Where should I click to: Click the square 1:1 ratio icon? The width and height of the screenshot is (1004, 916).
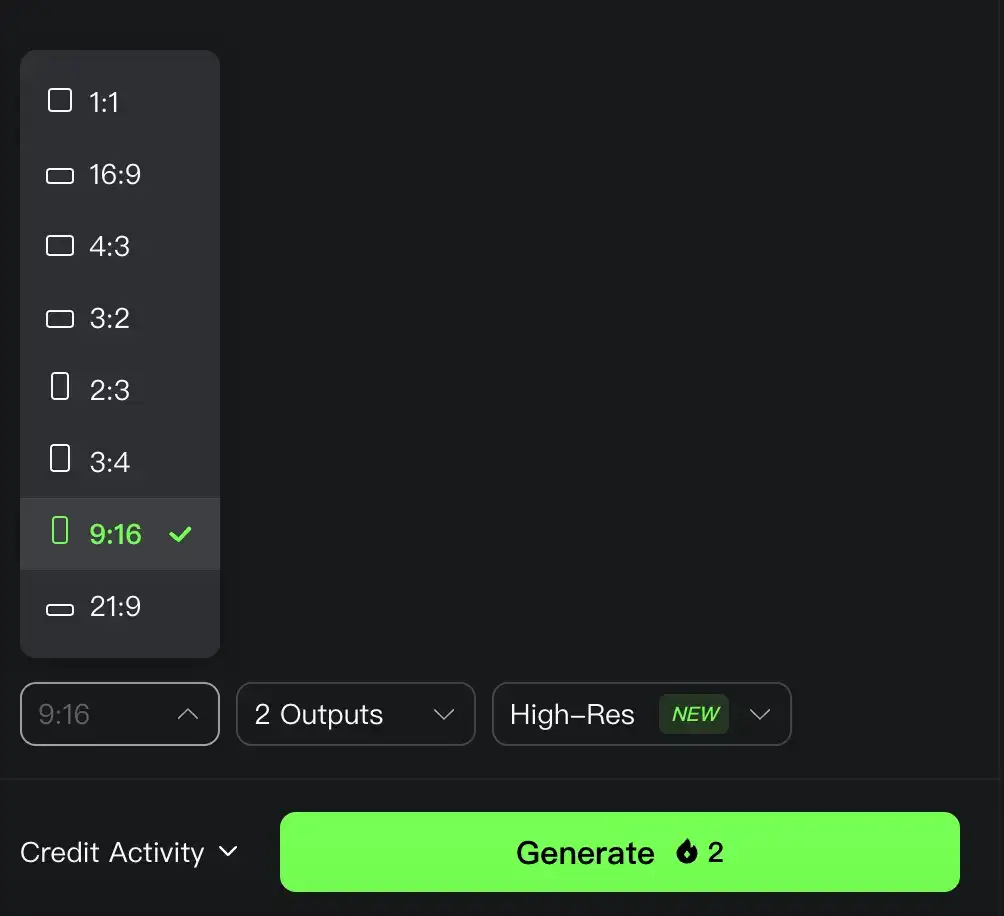click(60, 100)
